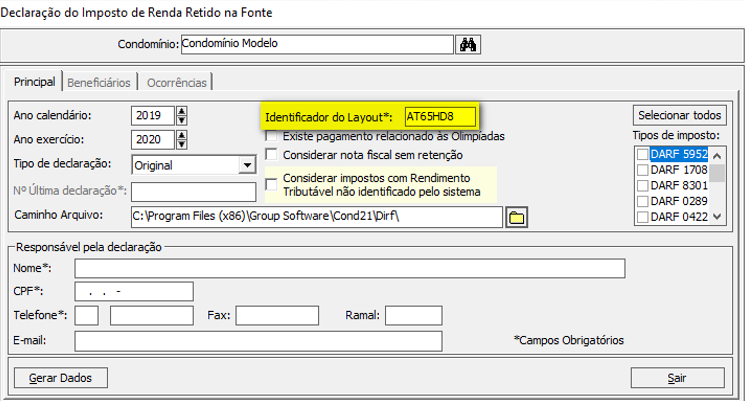The width and height of the screenshot is (745, 401).
Task: Check the DARF 5952 checkbox
Action: pos(642,154)
